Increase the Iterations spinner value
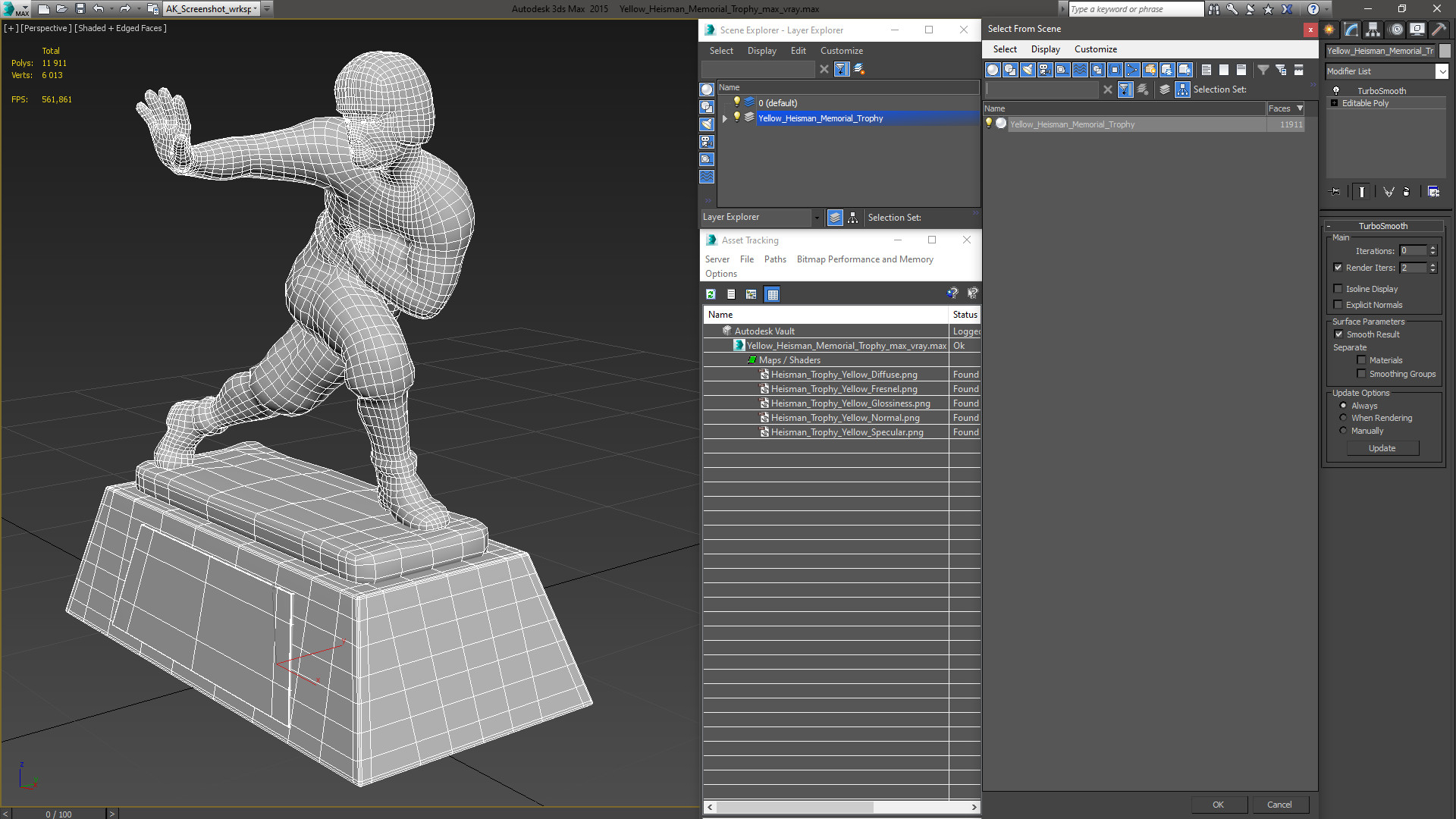Image resolution: width=1456 pixels, height=819 pixels. click(1432, 248)
